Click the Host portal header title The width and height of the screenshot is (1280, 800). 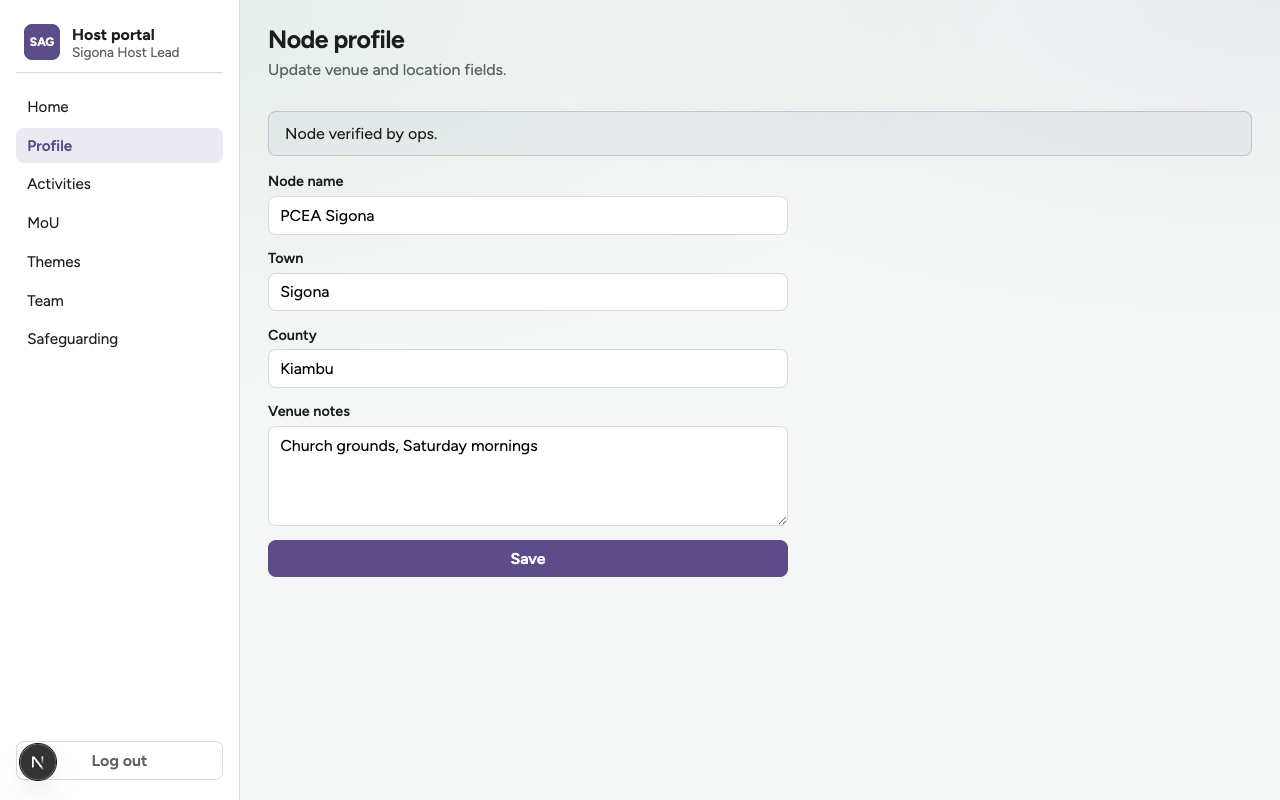pos(113,34)
